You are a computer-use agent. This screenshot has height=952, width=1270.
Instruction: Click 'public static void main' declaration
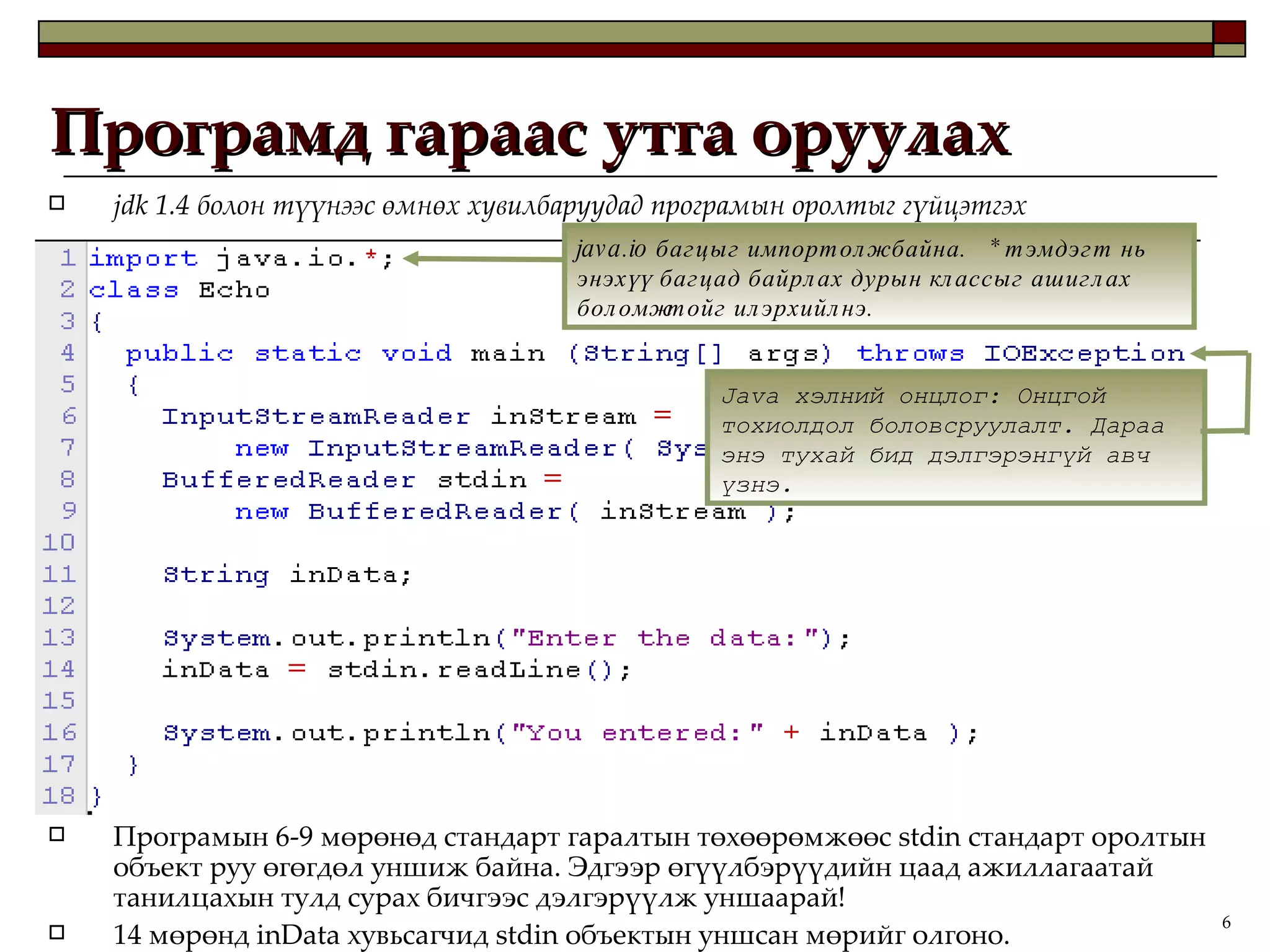(335, 353)
